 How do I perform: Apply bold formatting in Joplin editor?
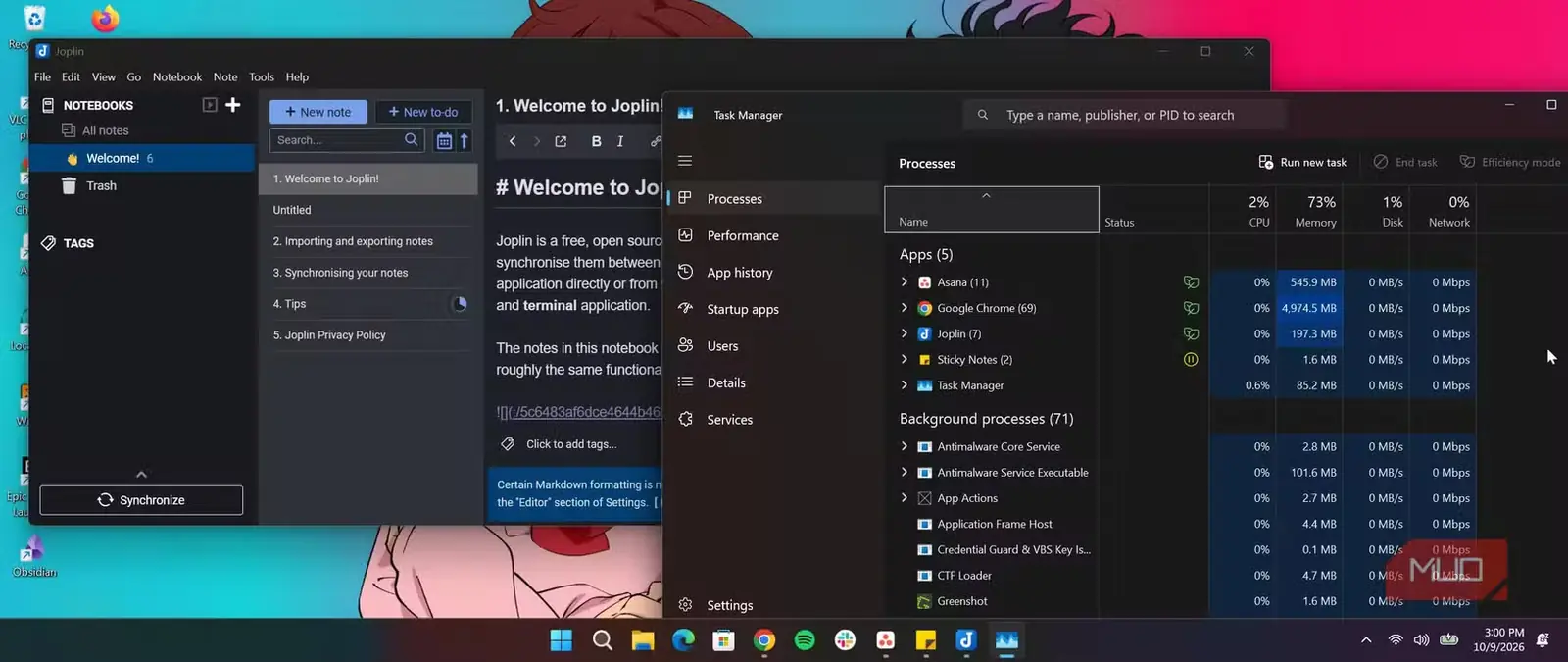click(x=596, y=141)
